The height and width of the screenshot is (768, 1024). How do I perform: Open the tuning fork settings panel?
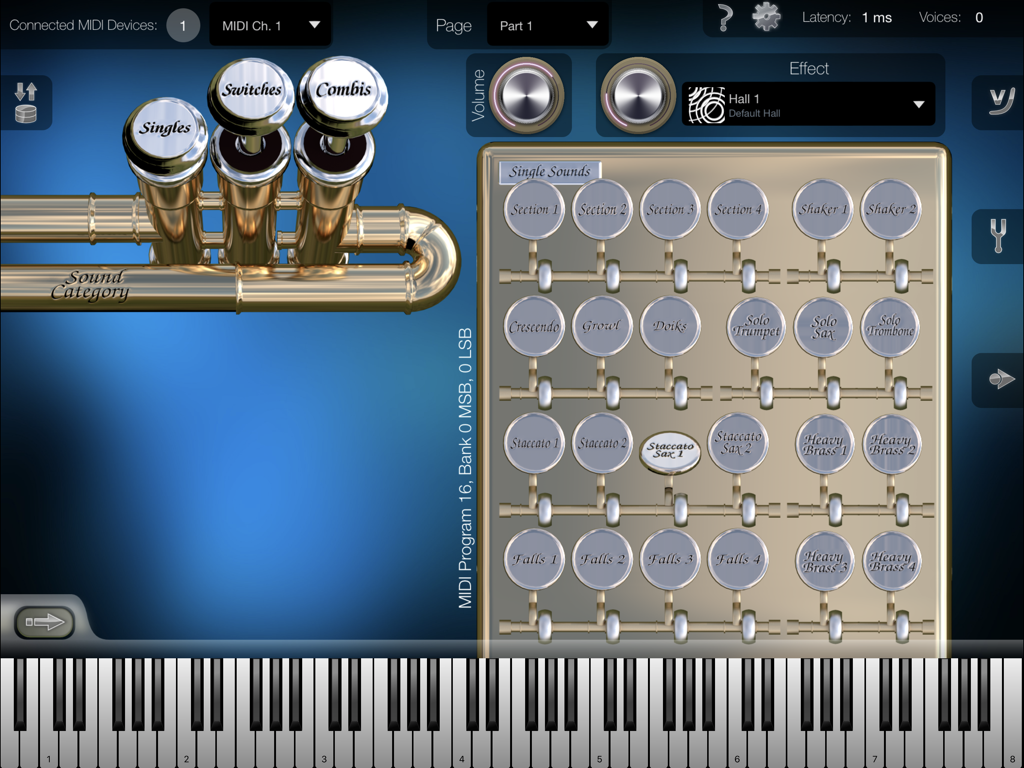tap(997, 237)
